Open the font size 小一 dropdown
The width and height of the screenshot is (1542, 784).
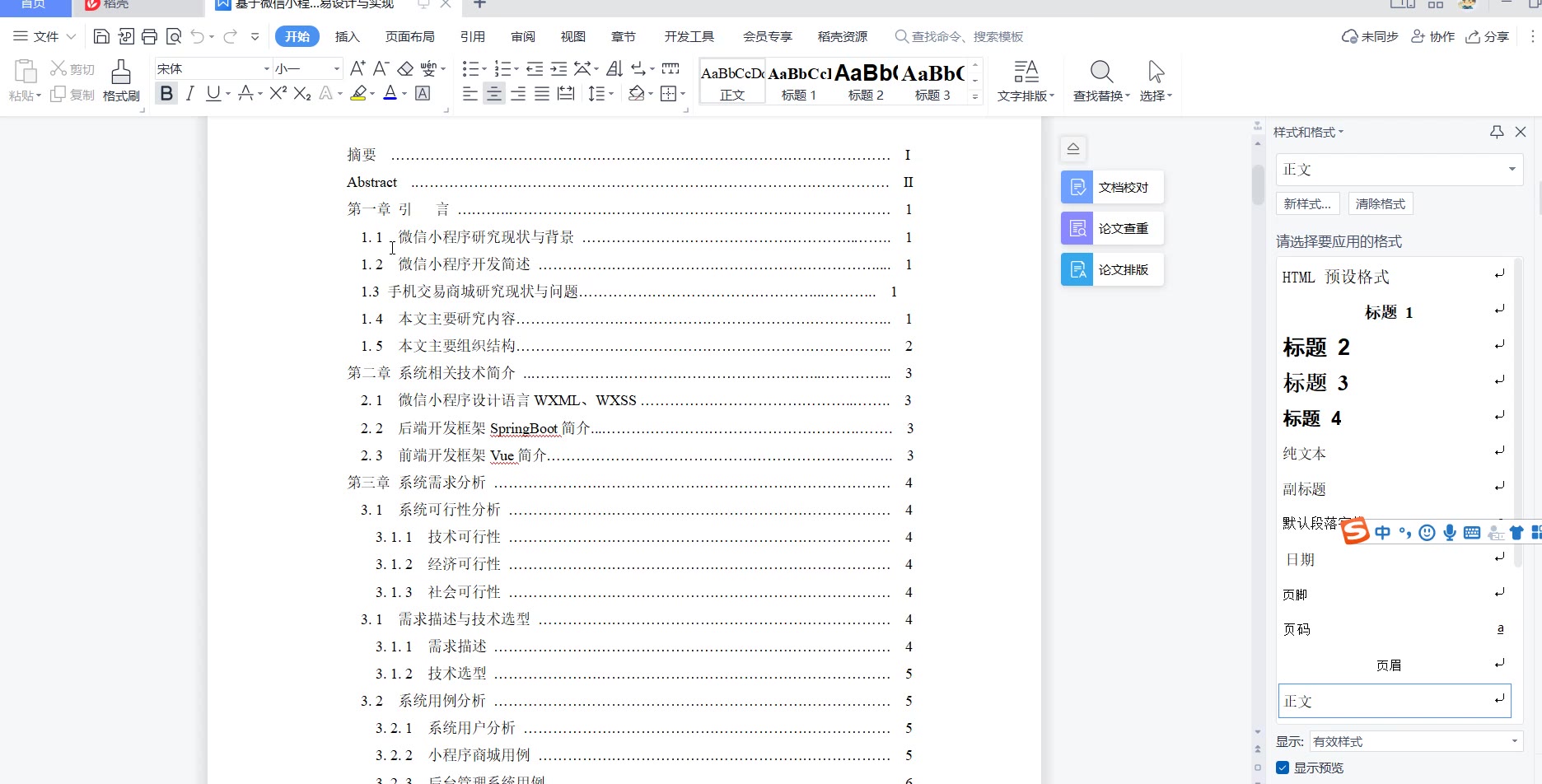tap(336, 68)
